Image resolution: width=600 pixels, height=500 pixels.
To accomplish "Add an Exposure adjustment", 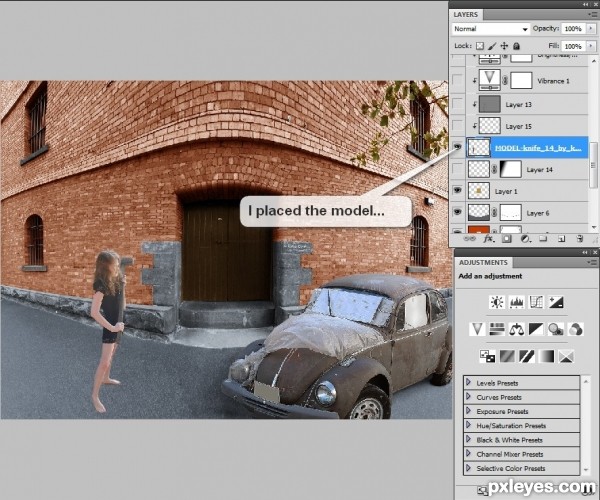I will tap(556, 302).
